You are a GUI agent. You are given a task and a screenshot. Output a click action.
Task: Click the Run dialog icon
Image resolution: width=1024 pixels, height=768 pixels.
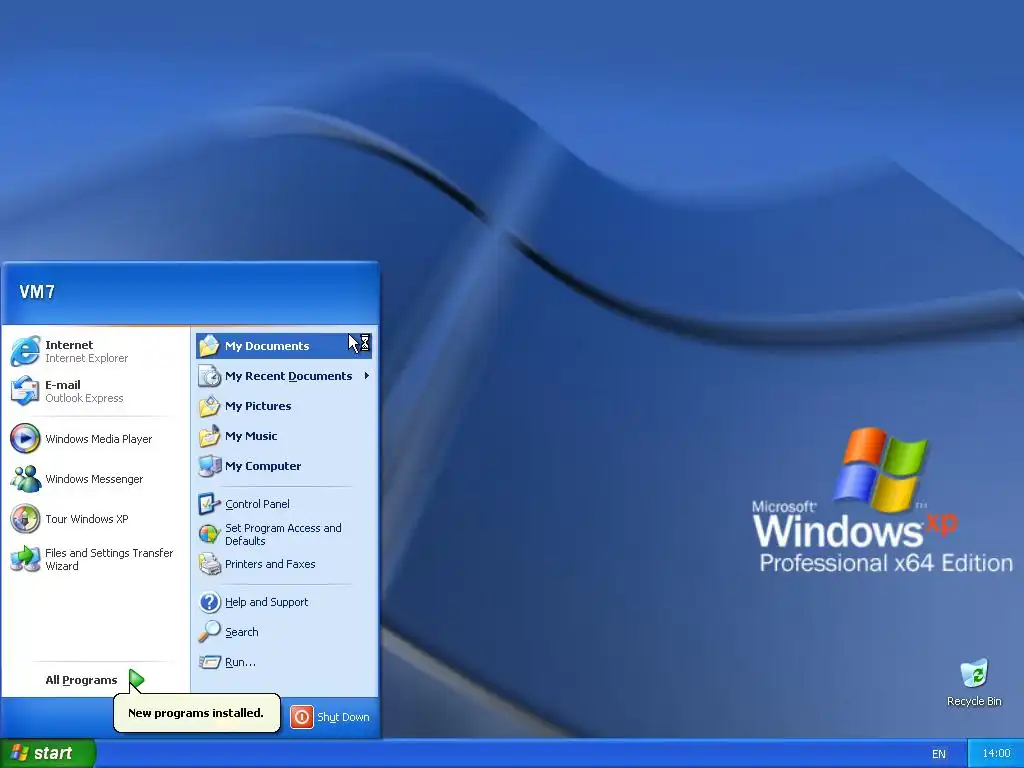coord(210,662)
